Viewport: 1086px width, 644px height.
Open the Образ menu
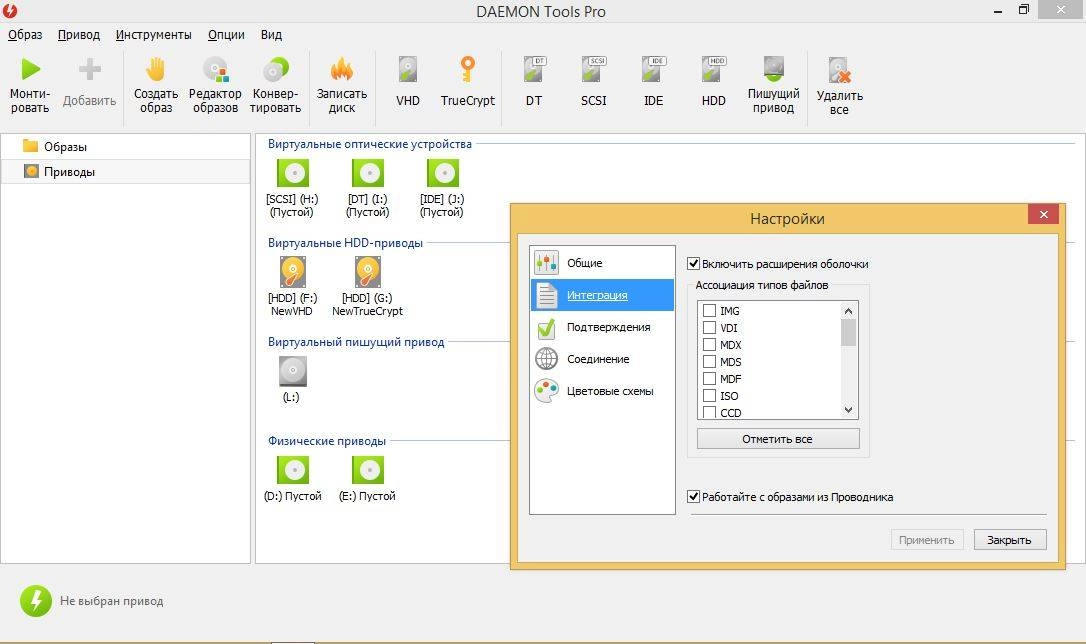tap(25, 35)
